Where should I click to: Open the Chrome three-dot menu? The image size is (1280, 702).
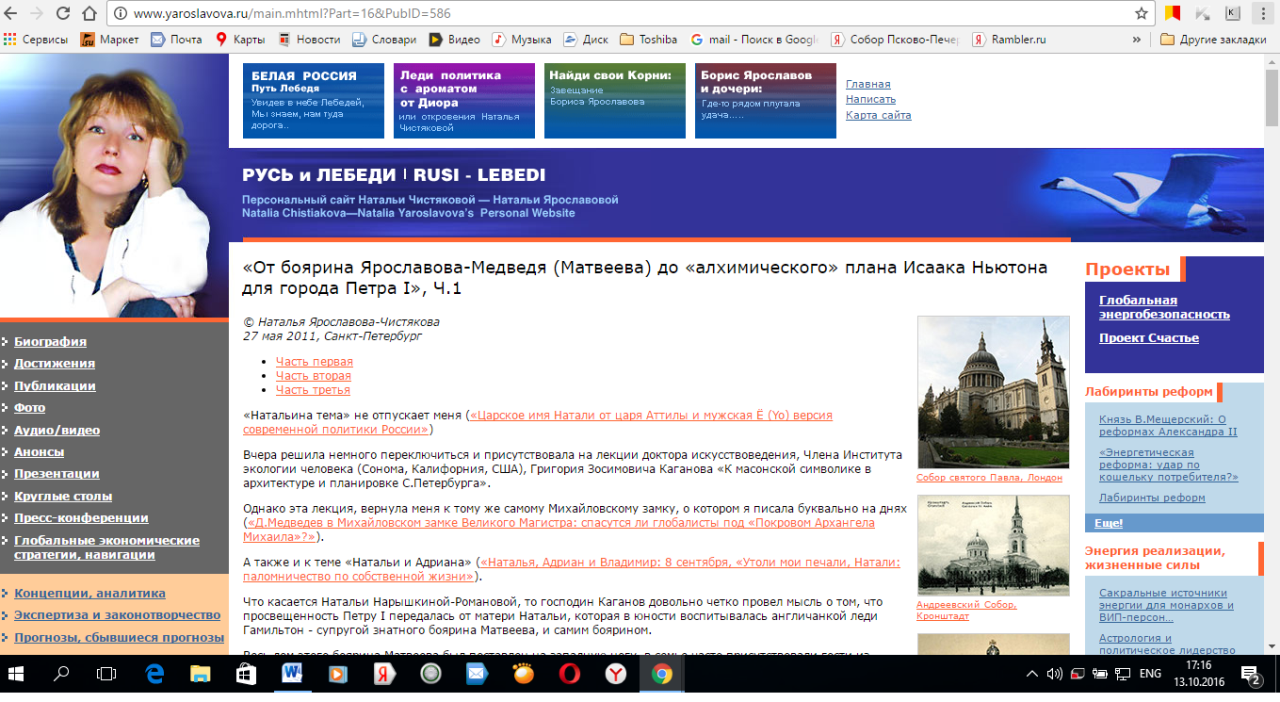pos(1264,14)
